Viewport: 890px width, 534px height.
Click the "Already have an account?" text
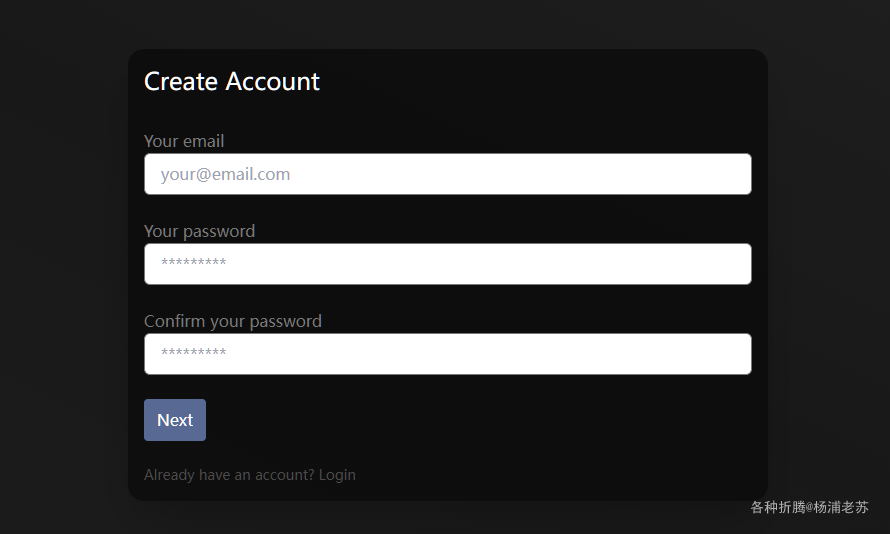coord(229,475)
